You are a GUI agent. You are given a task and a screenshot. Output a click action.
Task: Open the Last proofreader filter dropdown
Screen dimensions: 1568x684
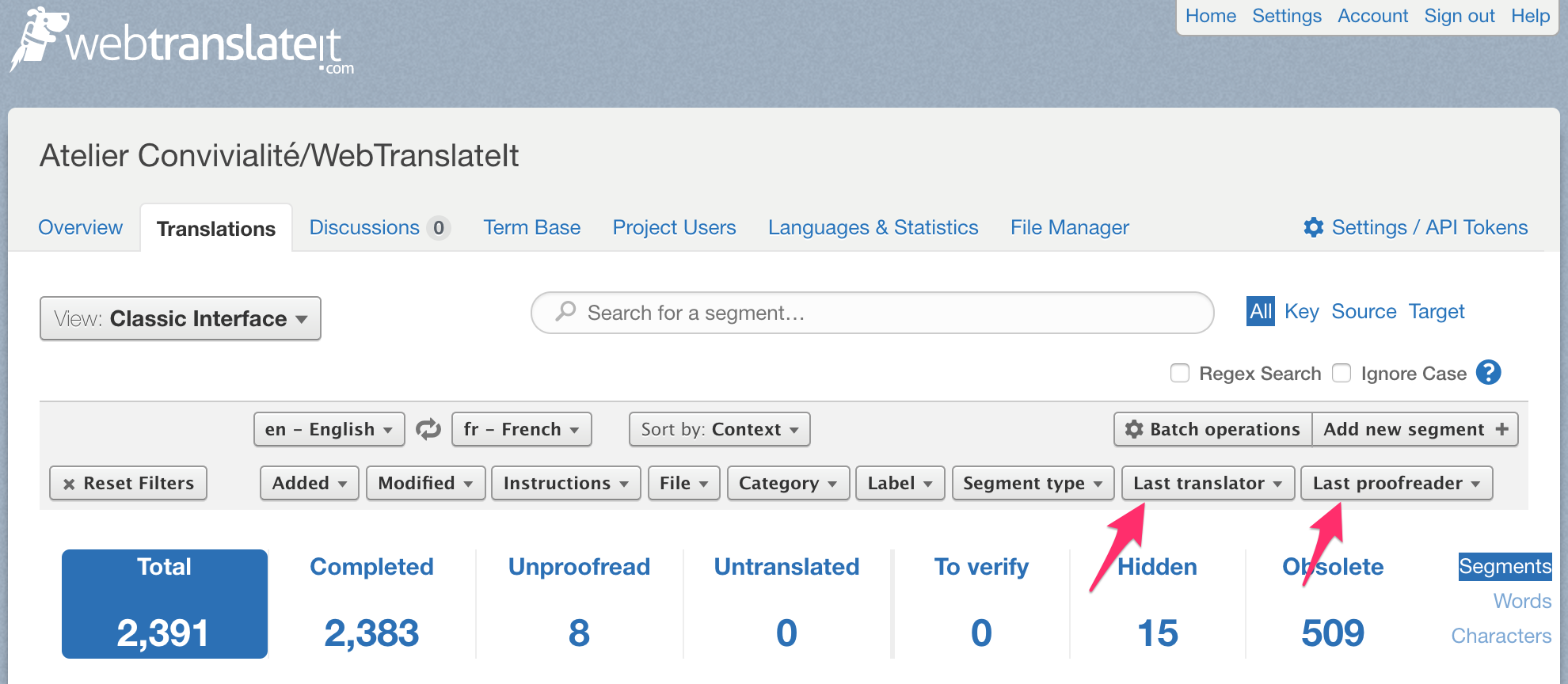point(1397,483)
